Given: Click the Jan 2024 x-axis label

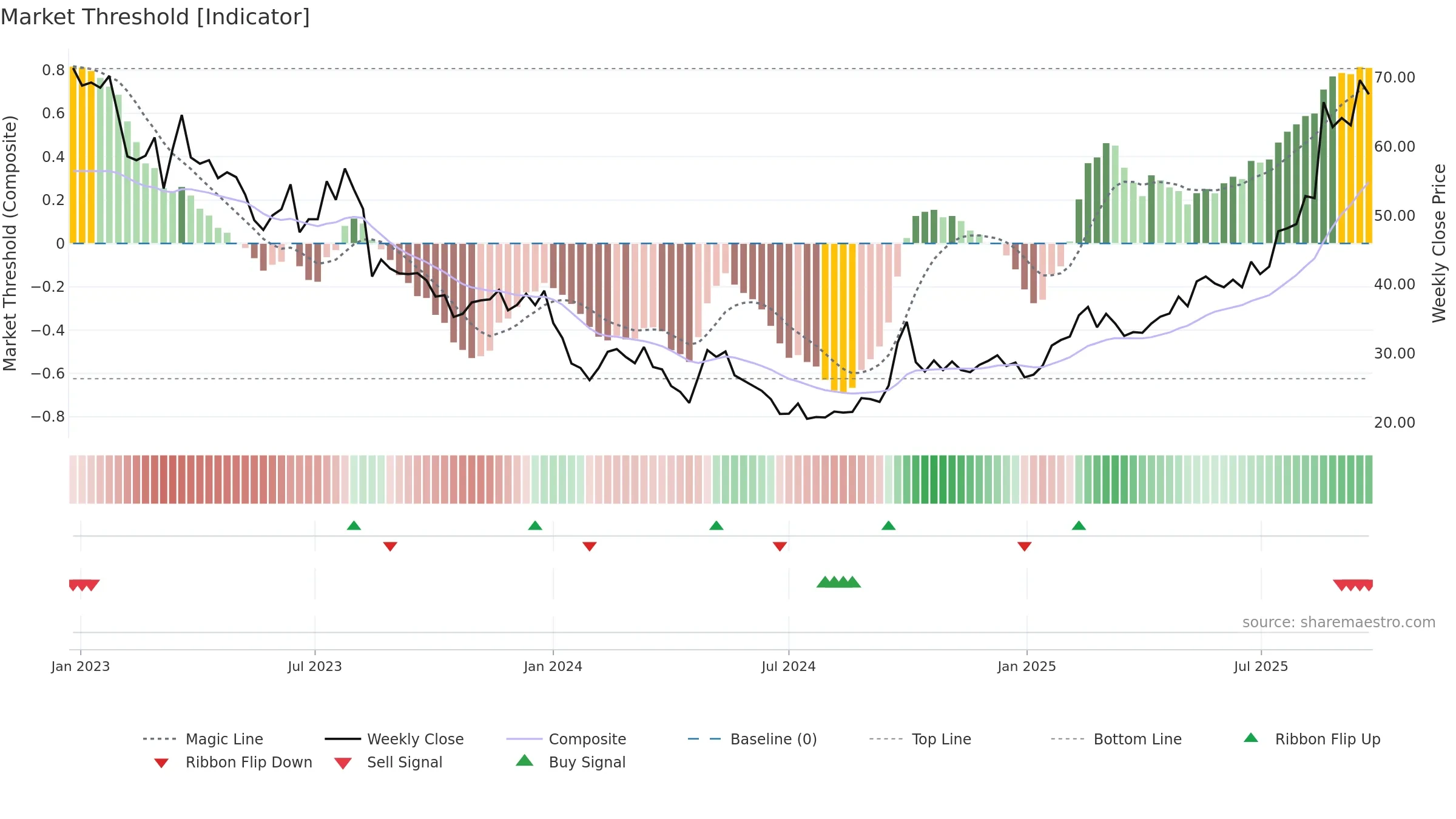Looking at the screenshot, I should 553,667.
